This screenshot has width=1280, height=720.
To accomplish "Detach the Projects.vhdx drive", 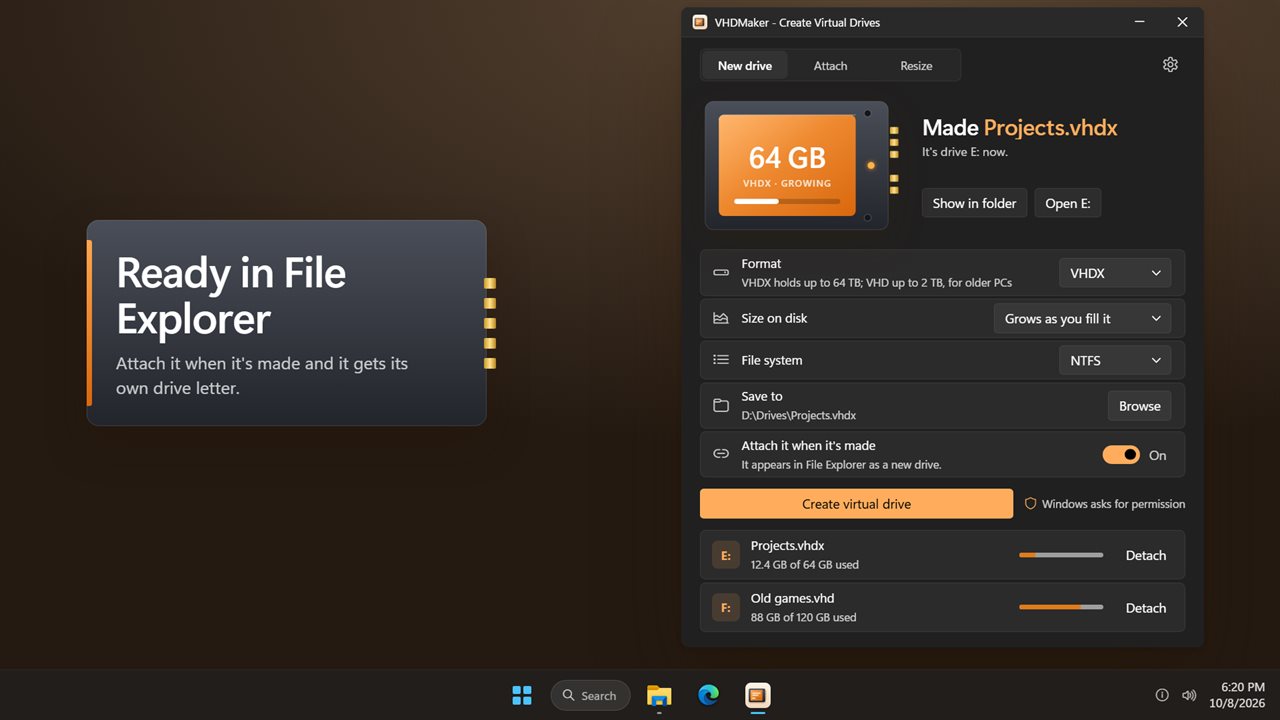I will [x=1146, y=555].
